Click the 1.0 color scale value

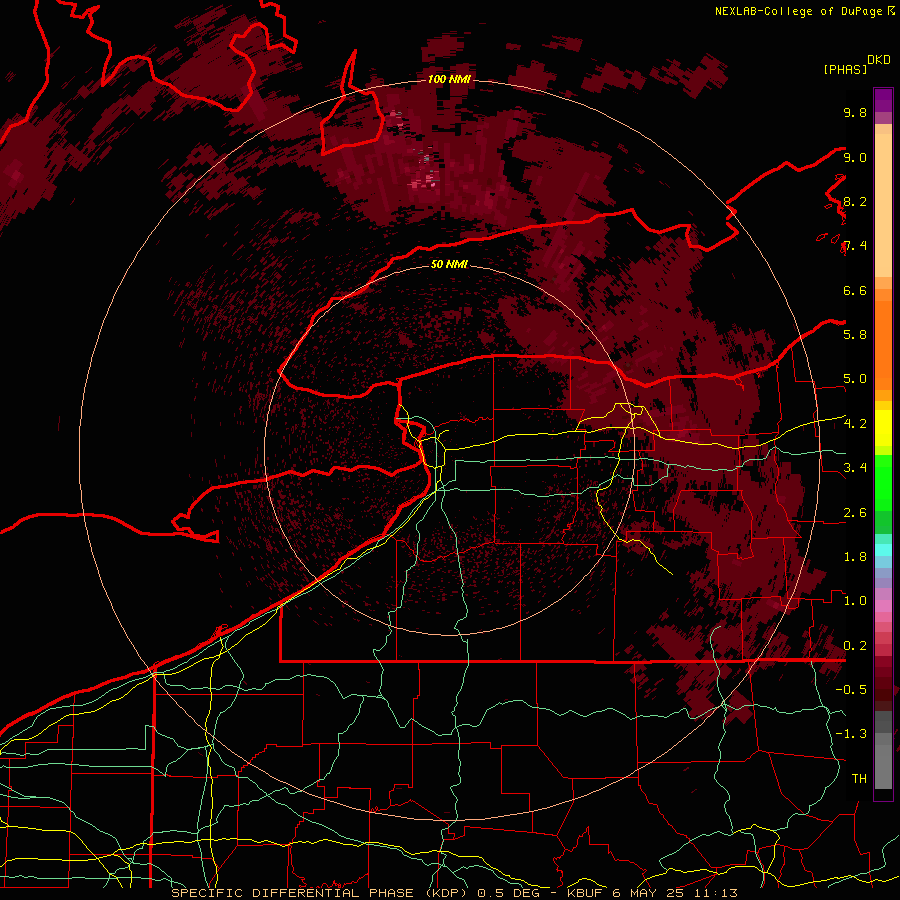855,601
